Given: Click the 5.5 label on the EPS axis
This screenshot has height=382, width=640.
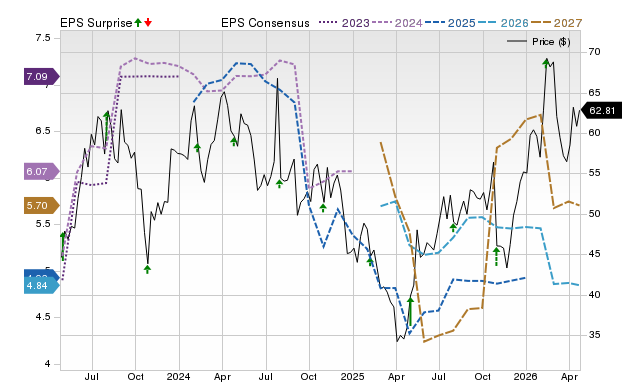Looking at the screenshot, I should point(43,224).
